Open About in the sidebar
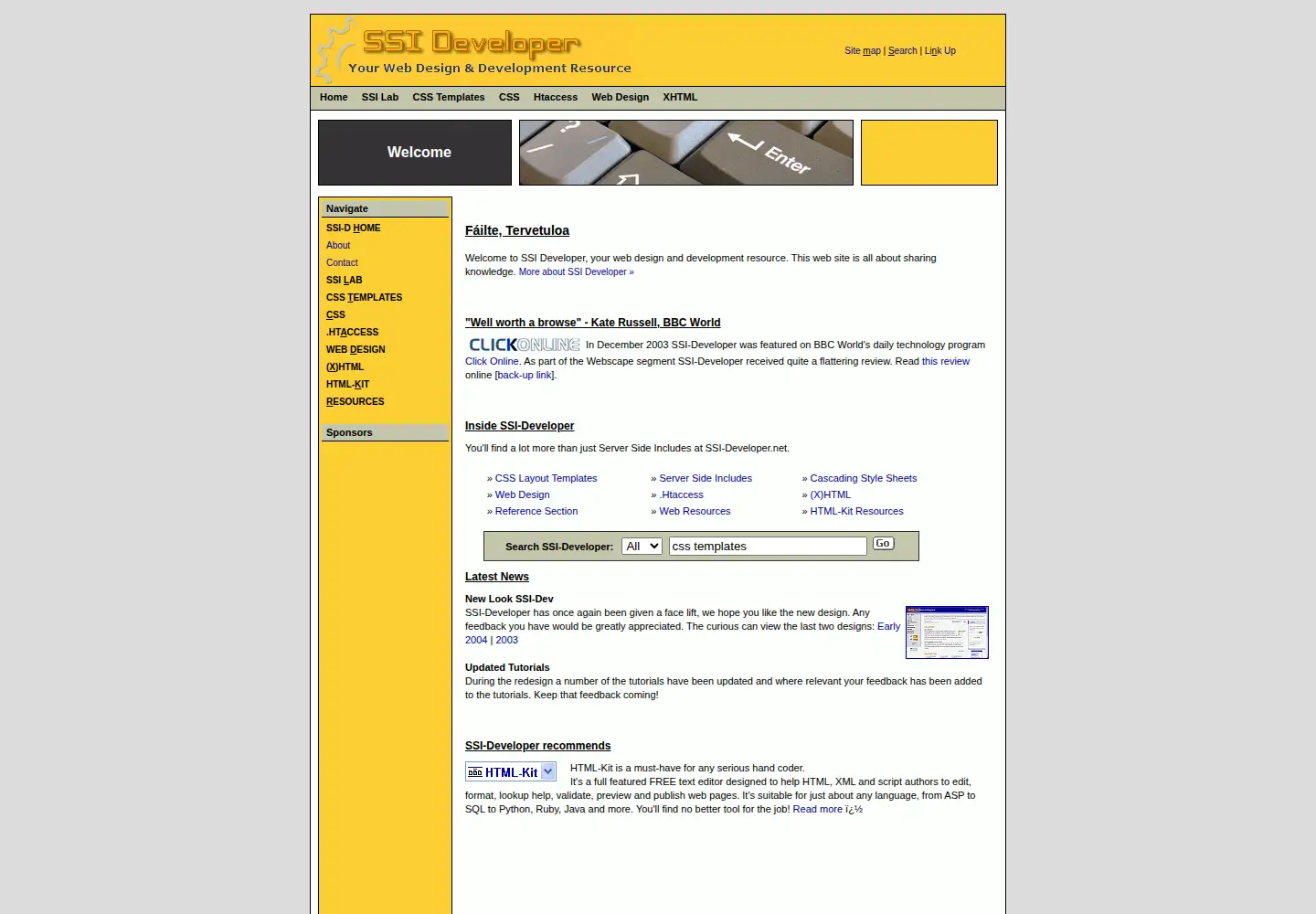The image size is (1316, 914). click(x=338, y=246)
